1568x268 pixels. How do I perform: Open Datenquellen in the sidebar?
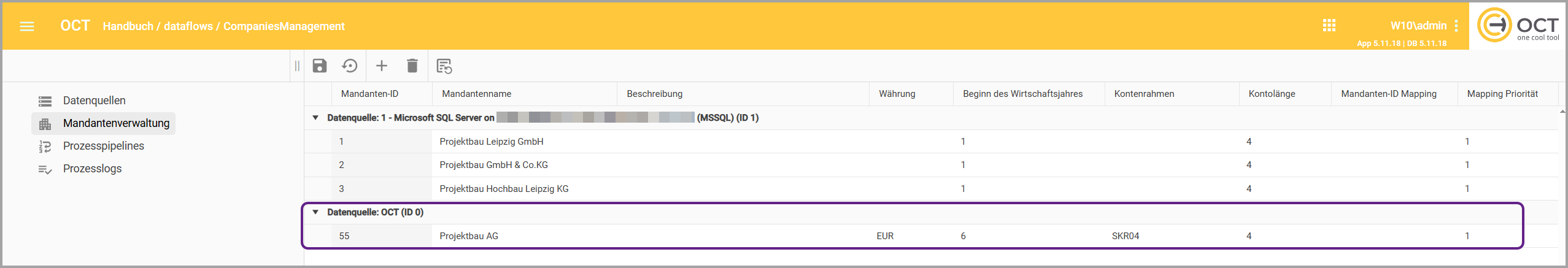click(94, 101)
